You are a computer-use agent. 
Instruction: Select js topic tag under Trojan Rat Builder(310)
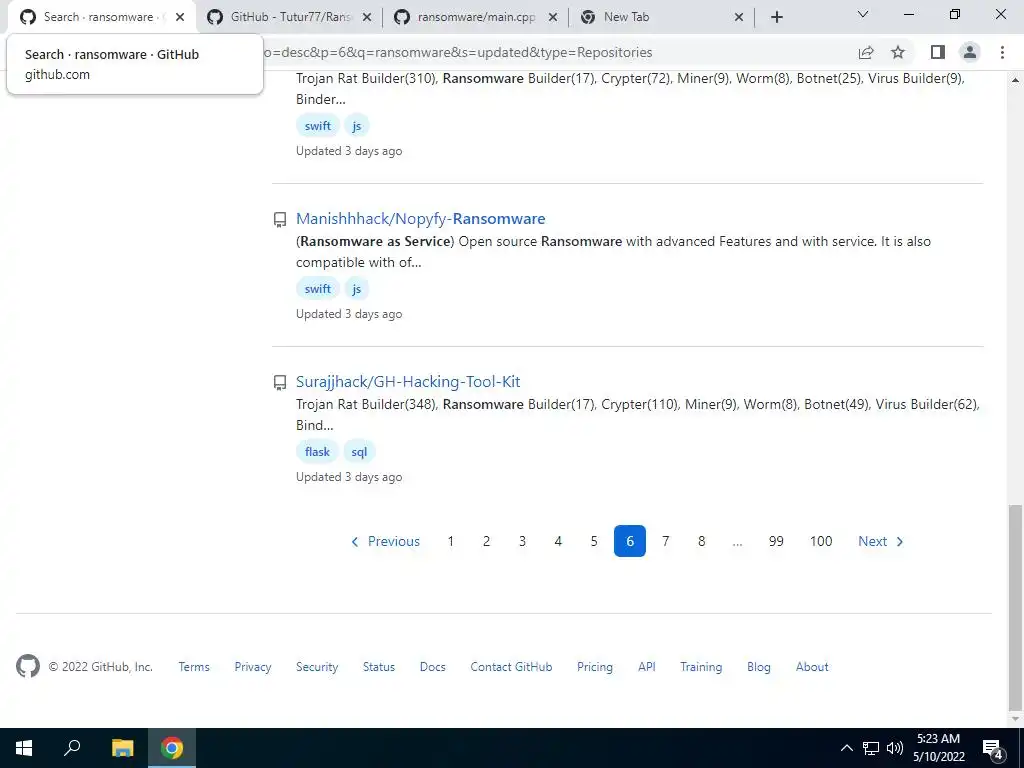(x=357, y=125)
